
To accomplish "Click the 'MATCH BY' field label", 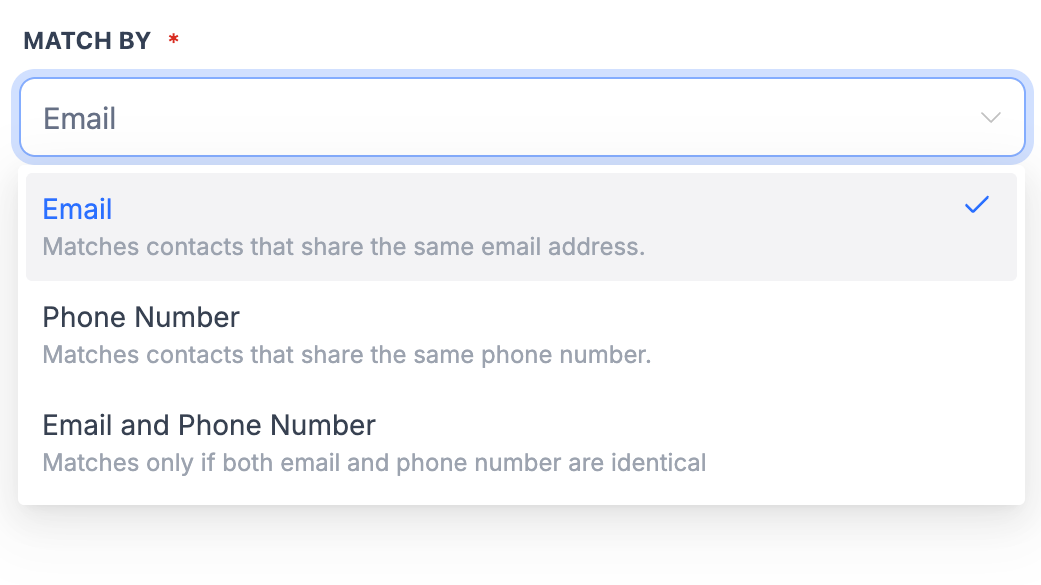I will coord(87,41).
